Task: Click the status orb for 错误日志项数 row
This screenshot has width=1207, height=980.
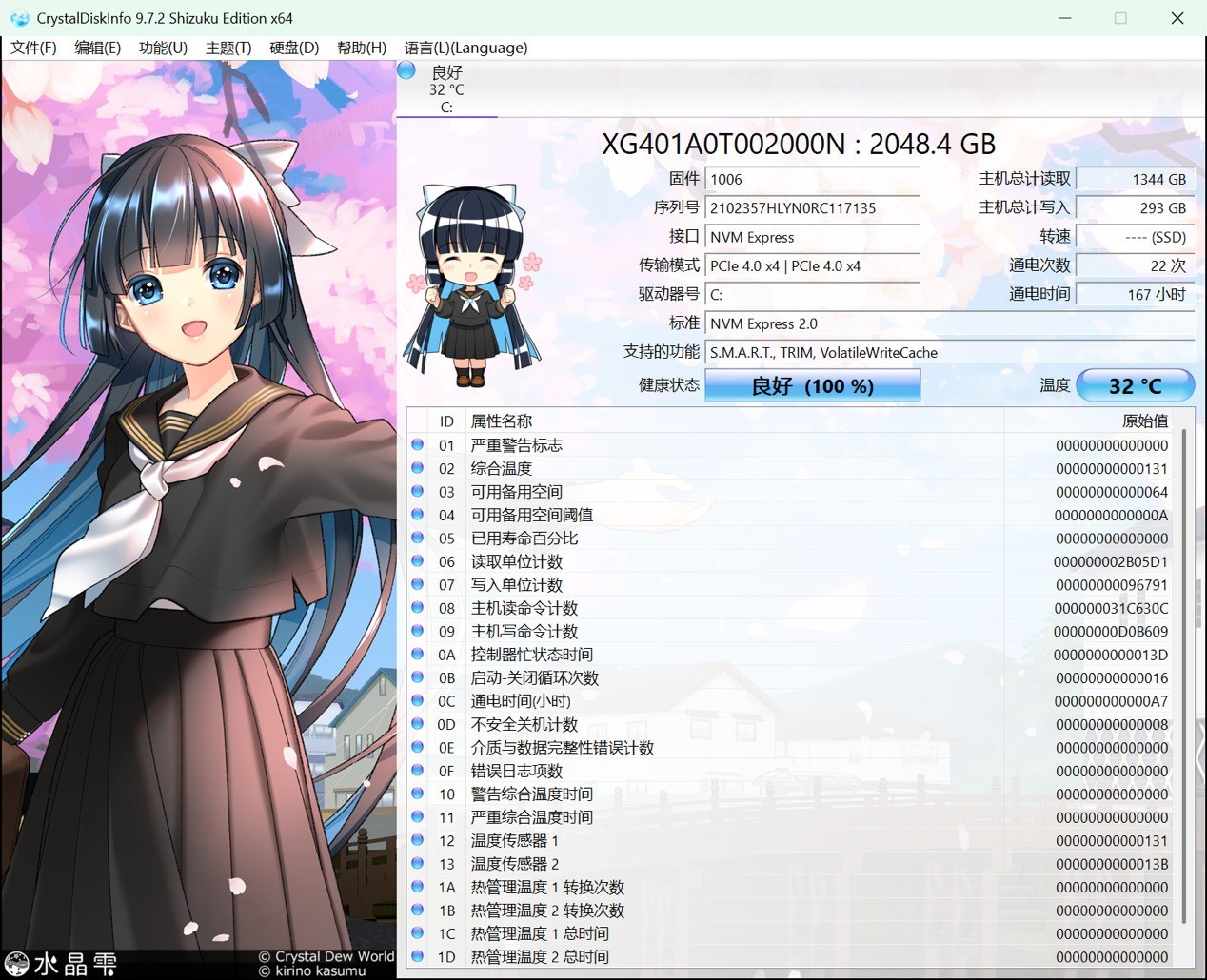Action: pyautogui.click(x=417, y=771)
